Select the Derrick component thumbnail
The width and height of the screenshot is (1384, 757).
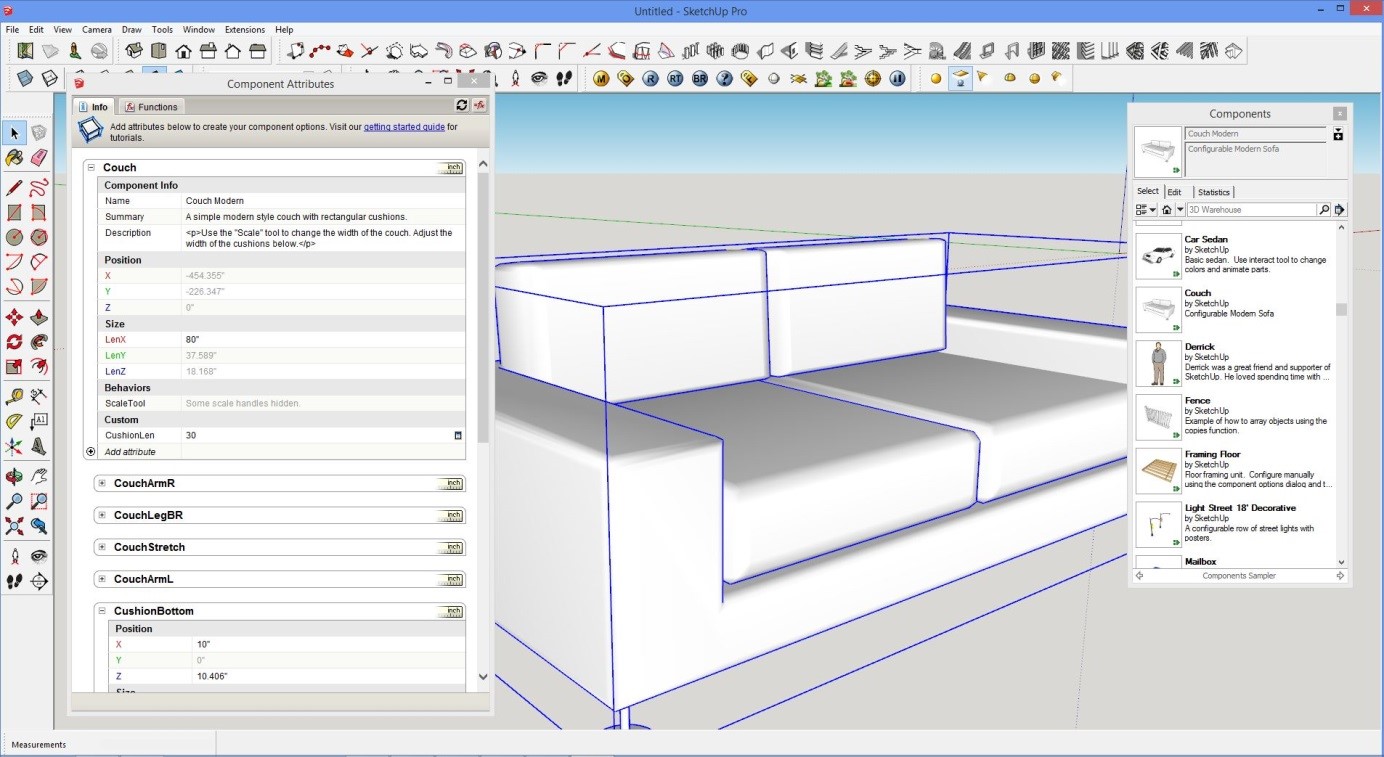click(1159, 363)
